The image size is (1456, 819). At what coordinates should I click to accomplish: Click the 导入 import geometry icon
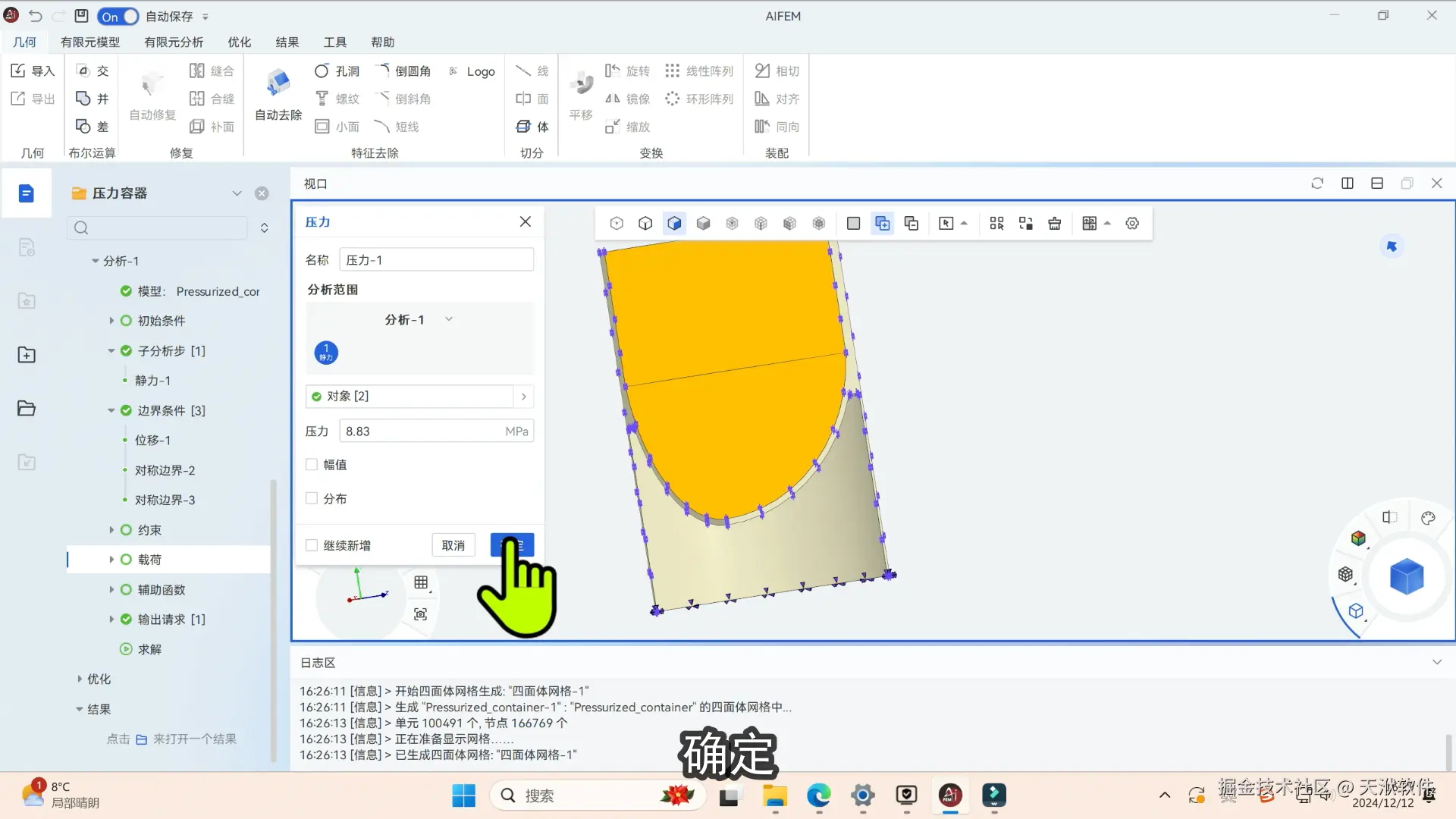pos(18,71)
